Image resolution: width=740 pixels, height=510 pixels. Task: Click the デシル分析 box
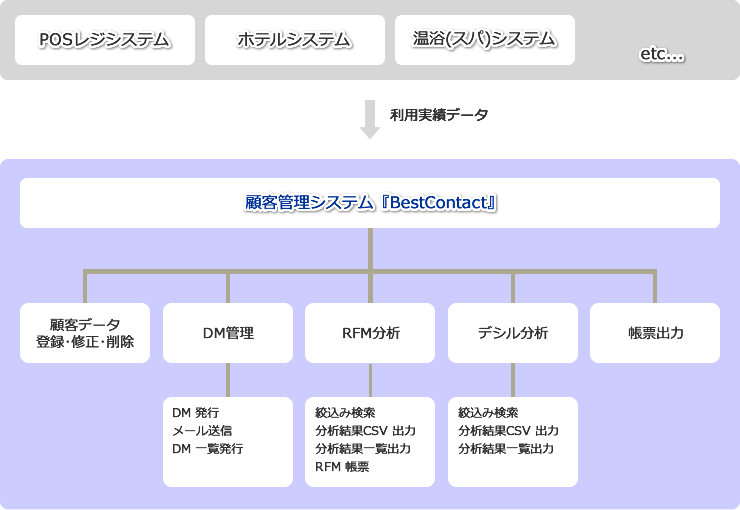(x=513, y=333)
